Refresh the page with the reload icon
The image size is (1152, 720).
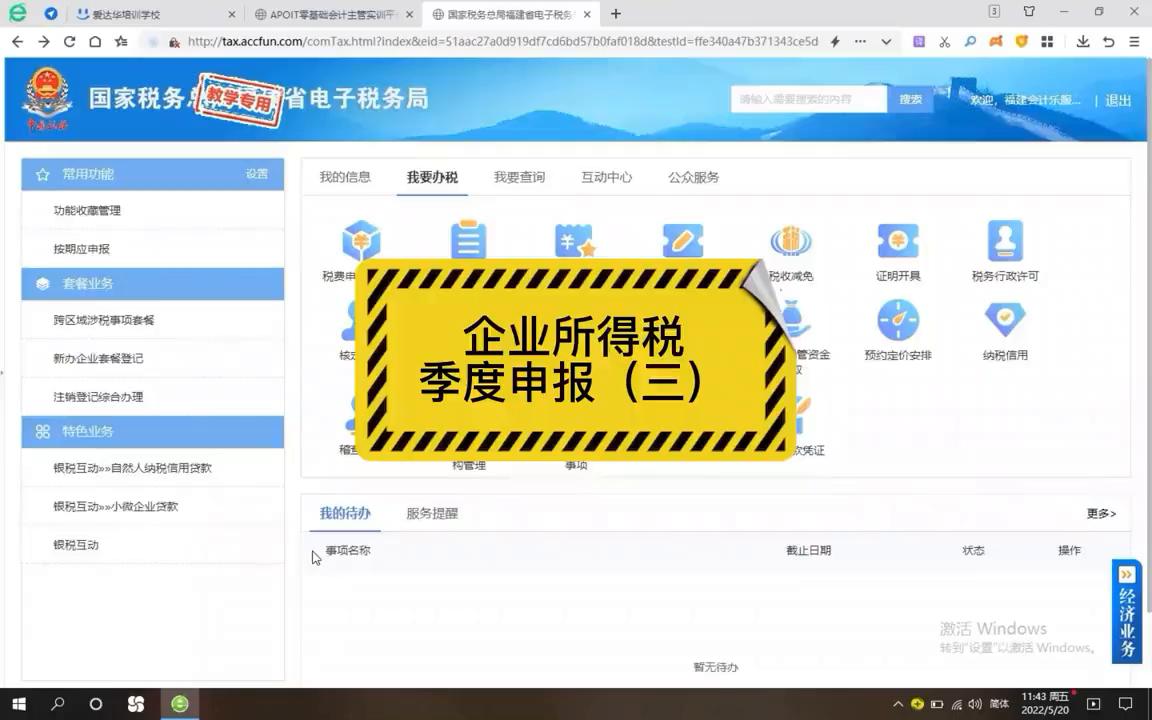[x=68, y=43]
